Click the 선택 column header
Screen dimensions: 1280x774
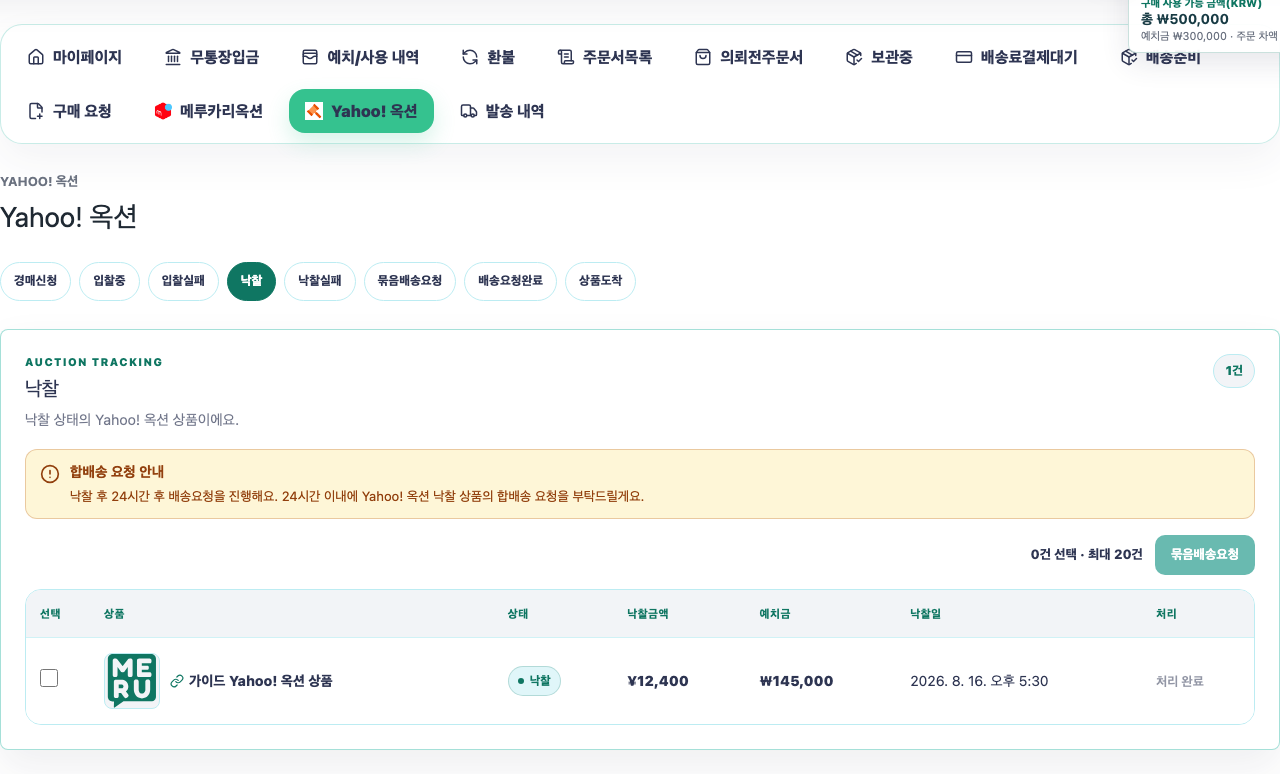pyautogui.click(x=50, y=614)
